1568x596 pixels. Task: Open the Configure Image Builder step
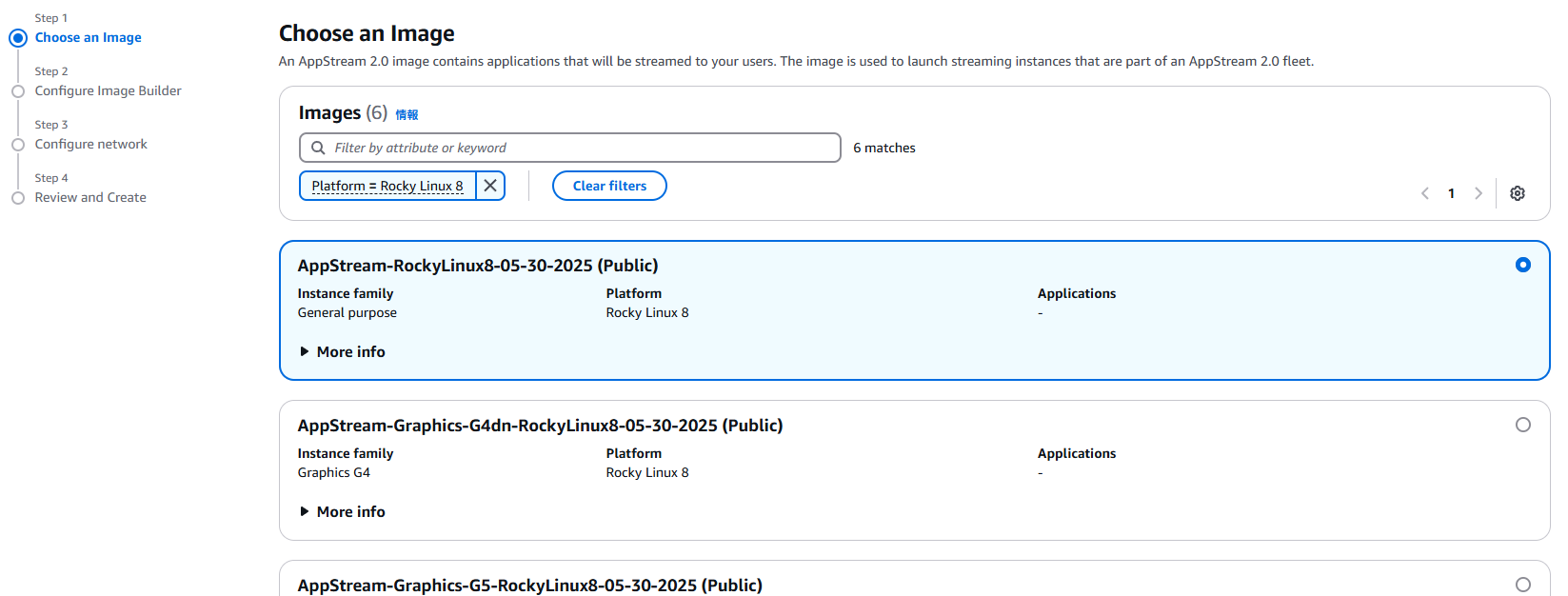109,91
